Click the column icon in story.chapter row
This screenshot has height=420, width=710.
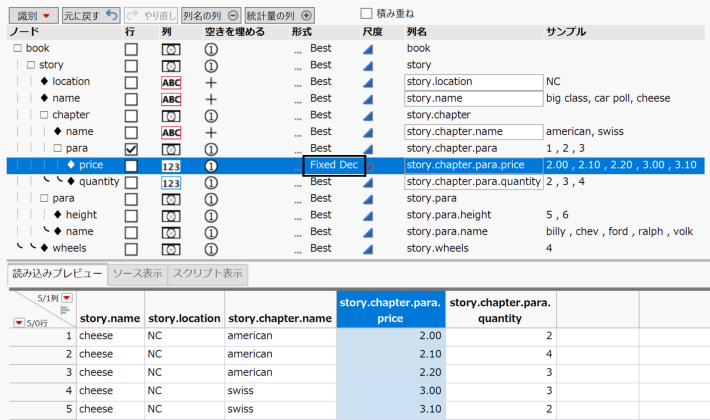[x=171, y=115]
